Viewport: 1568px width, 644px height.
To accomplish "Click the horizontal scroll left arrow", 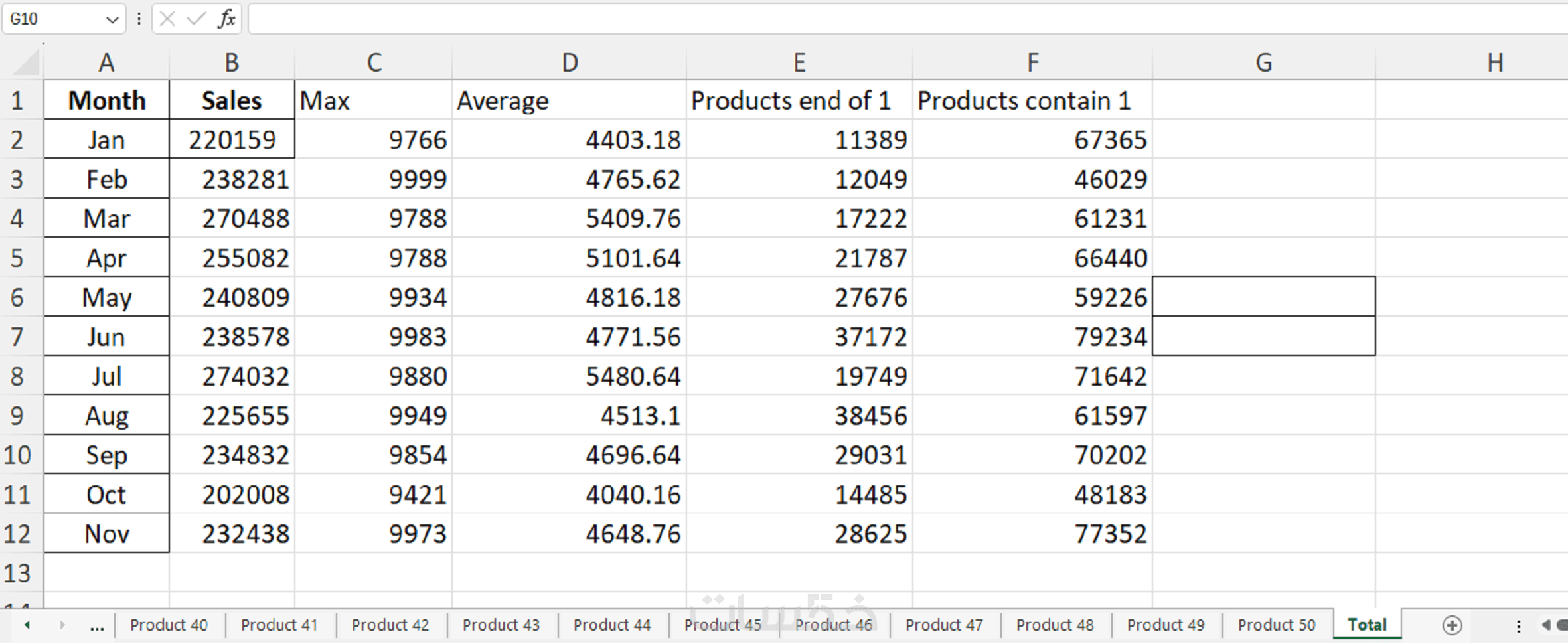I will (1546, 625).
